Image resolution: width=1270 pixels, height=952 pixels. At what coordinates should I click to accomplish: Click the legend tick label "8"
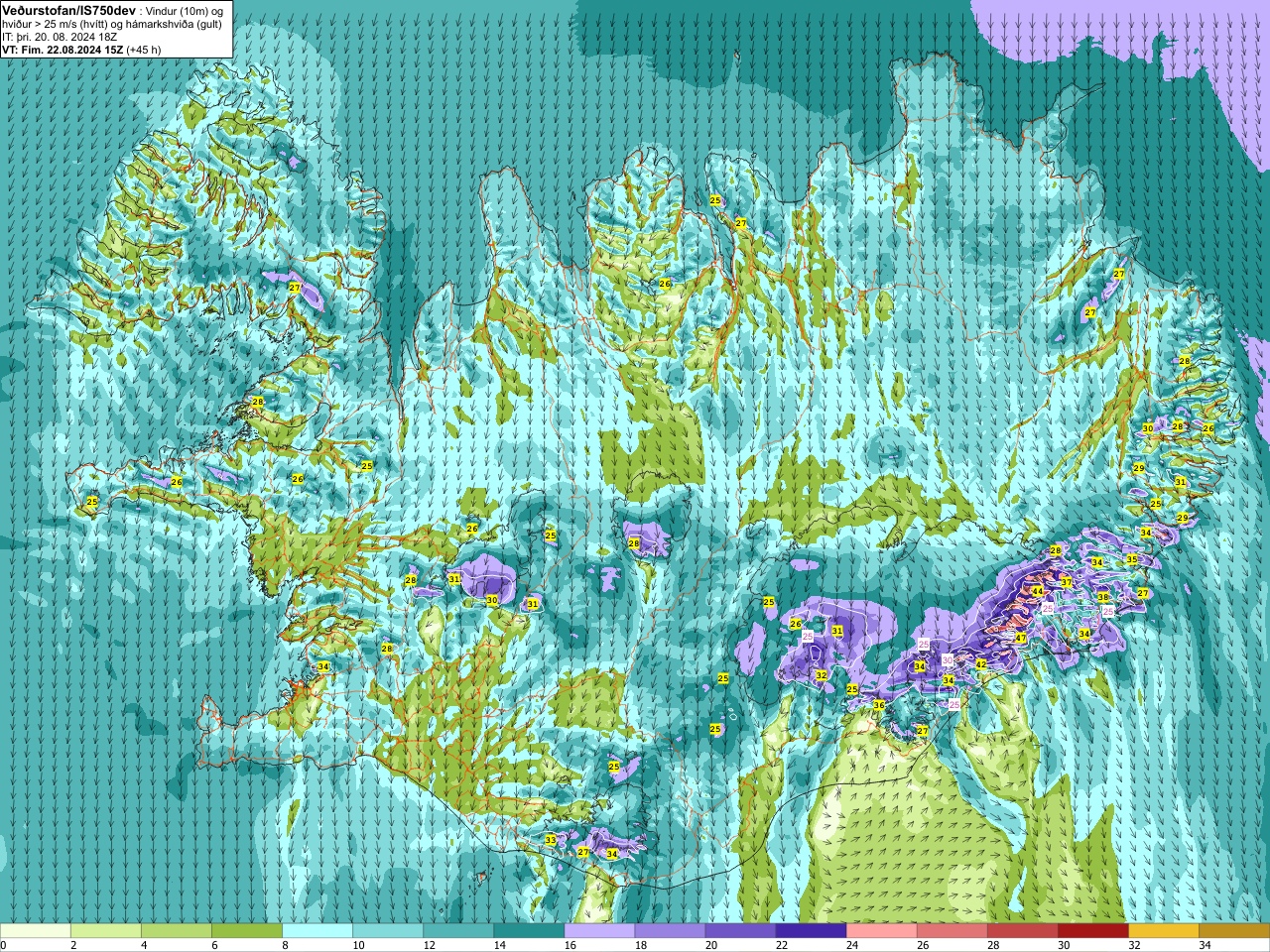(285, 945)
